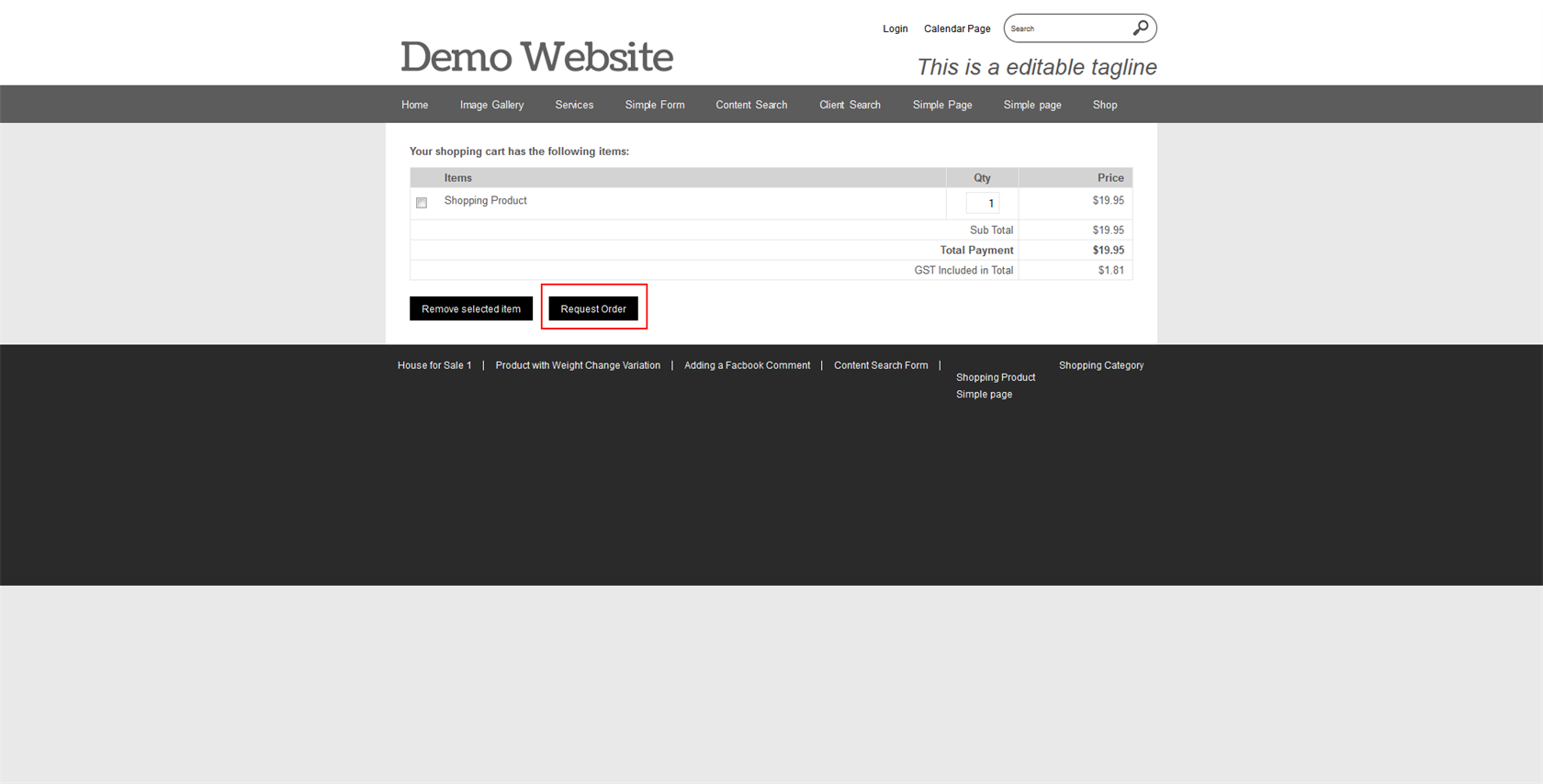Open Home in navigation bar
1543x784 pixels.
(x=414, y=105)
